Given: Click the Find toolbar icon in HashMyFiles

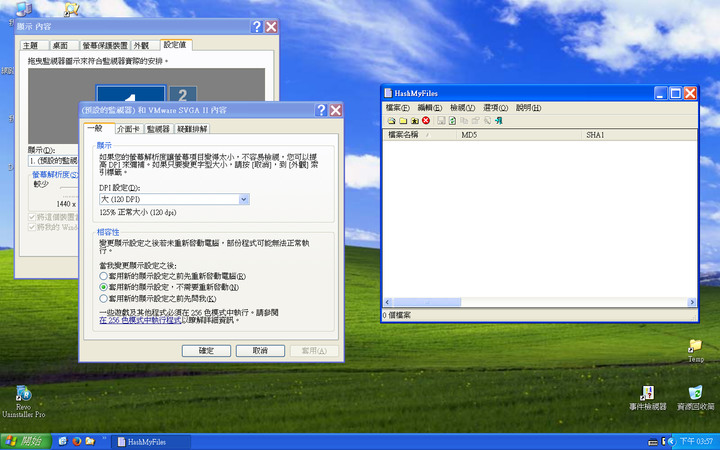Looking at the screenshot, I should pos(487,121).
